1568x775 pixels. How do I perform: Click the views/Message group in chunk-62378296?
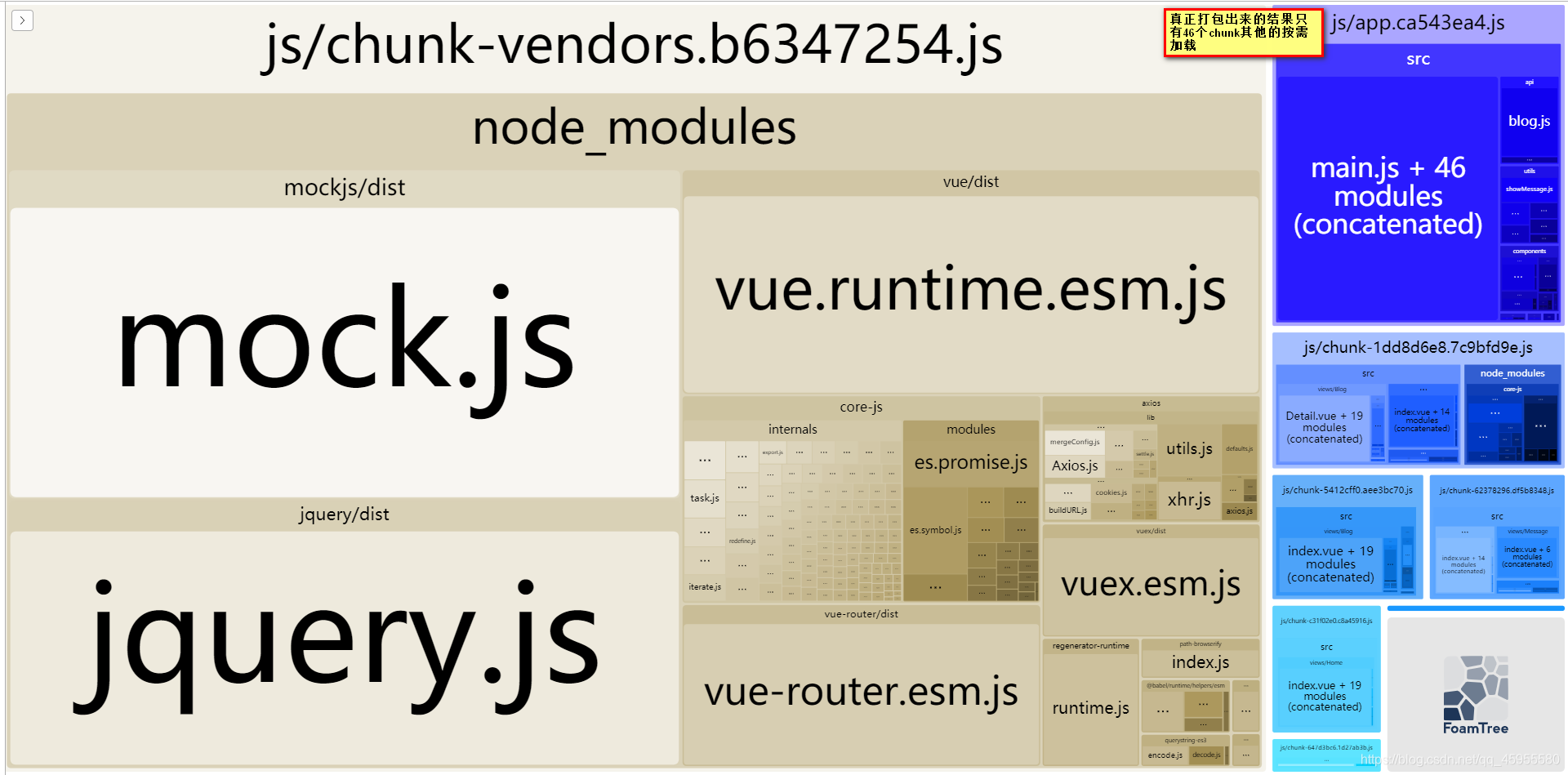pos(1526,532)
